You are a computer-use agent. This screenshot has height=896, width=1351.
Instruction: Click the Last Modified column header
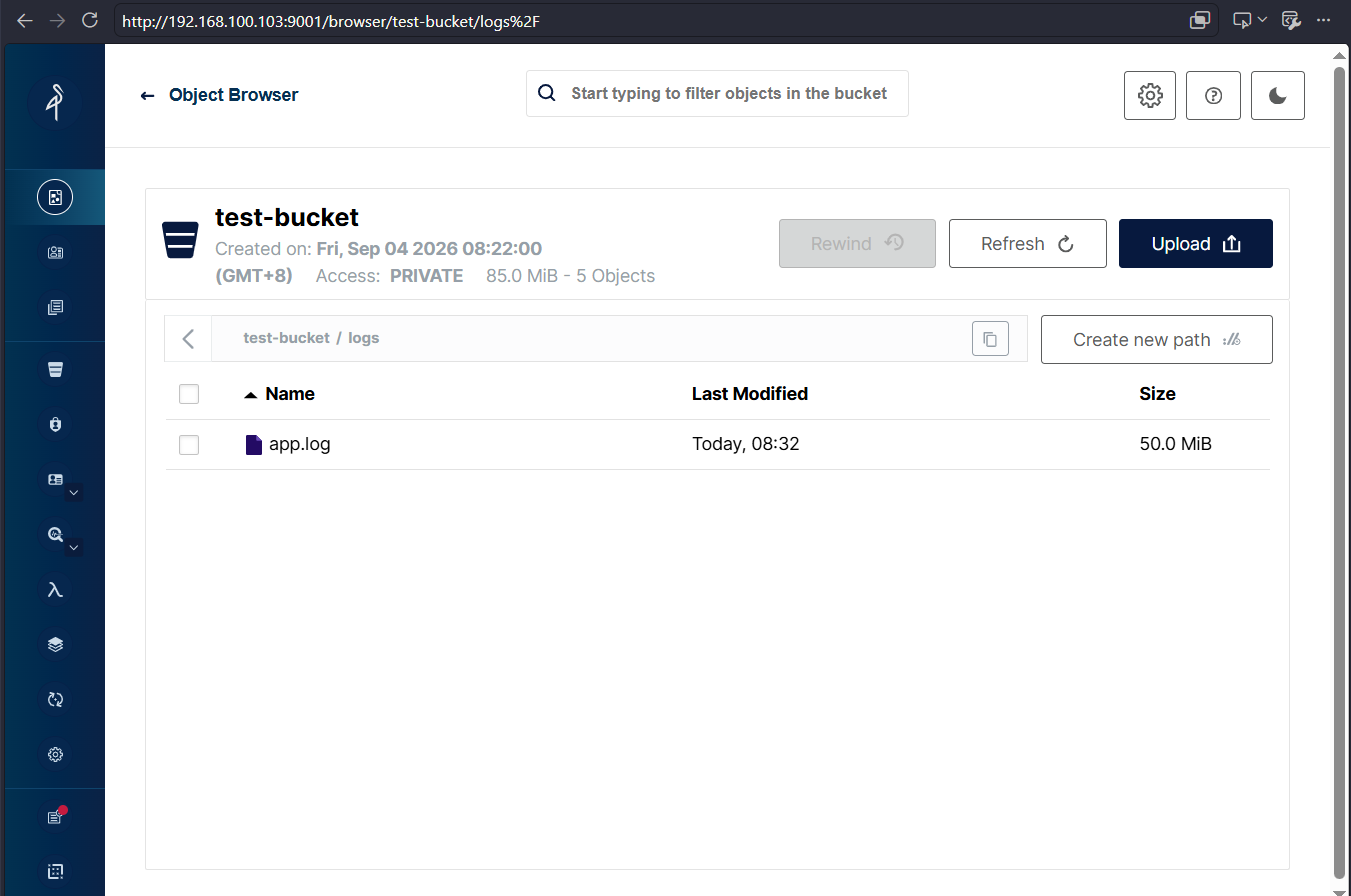point(750,394)
